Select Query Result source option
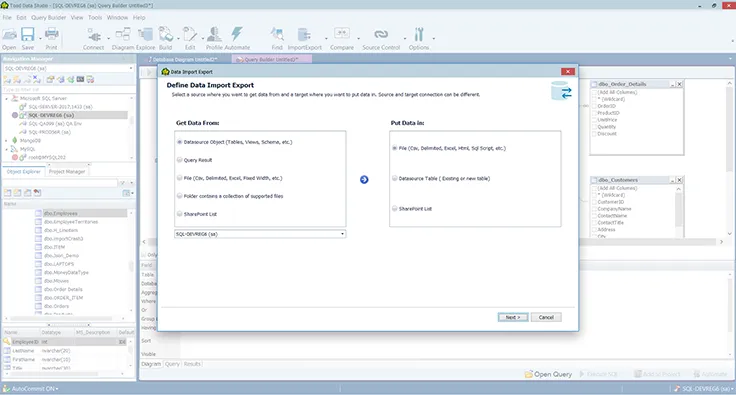The height and width of the screenshot is (395, 736). pyautogui.click(x=180, y=160)
